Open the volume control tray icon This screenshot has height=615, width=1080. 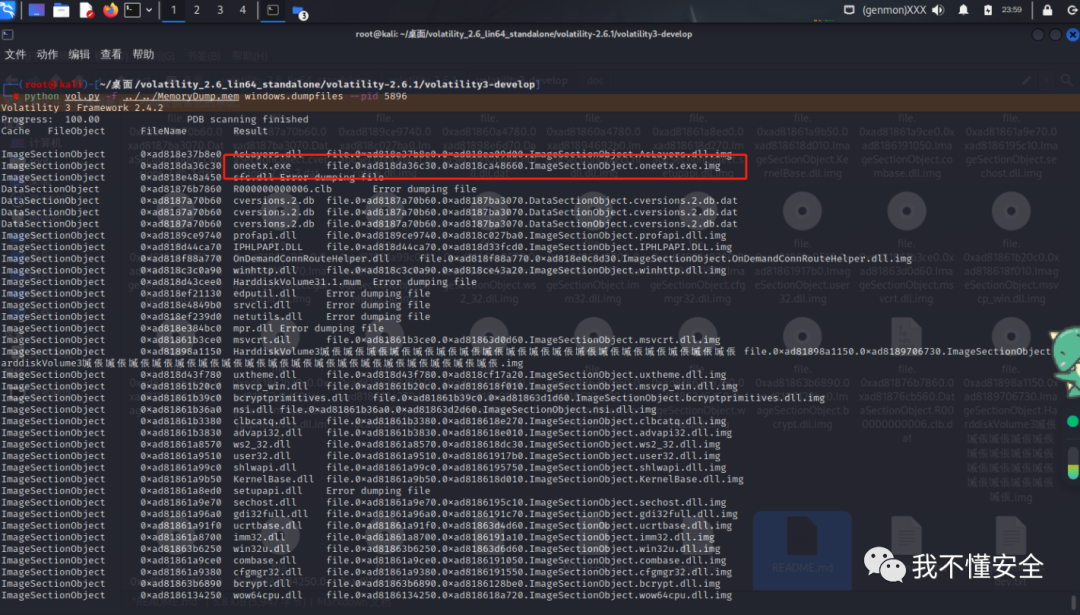coord(939,10)
